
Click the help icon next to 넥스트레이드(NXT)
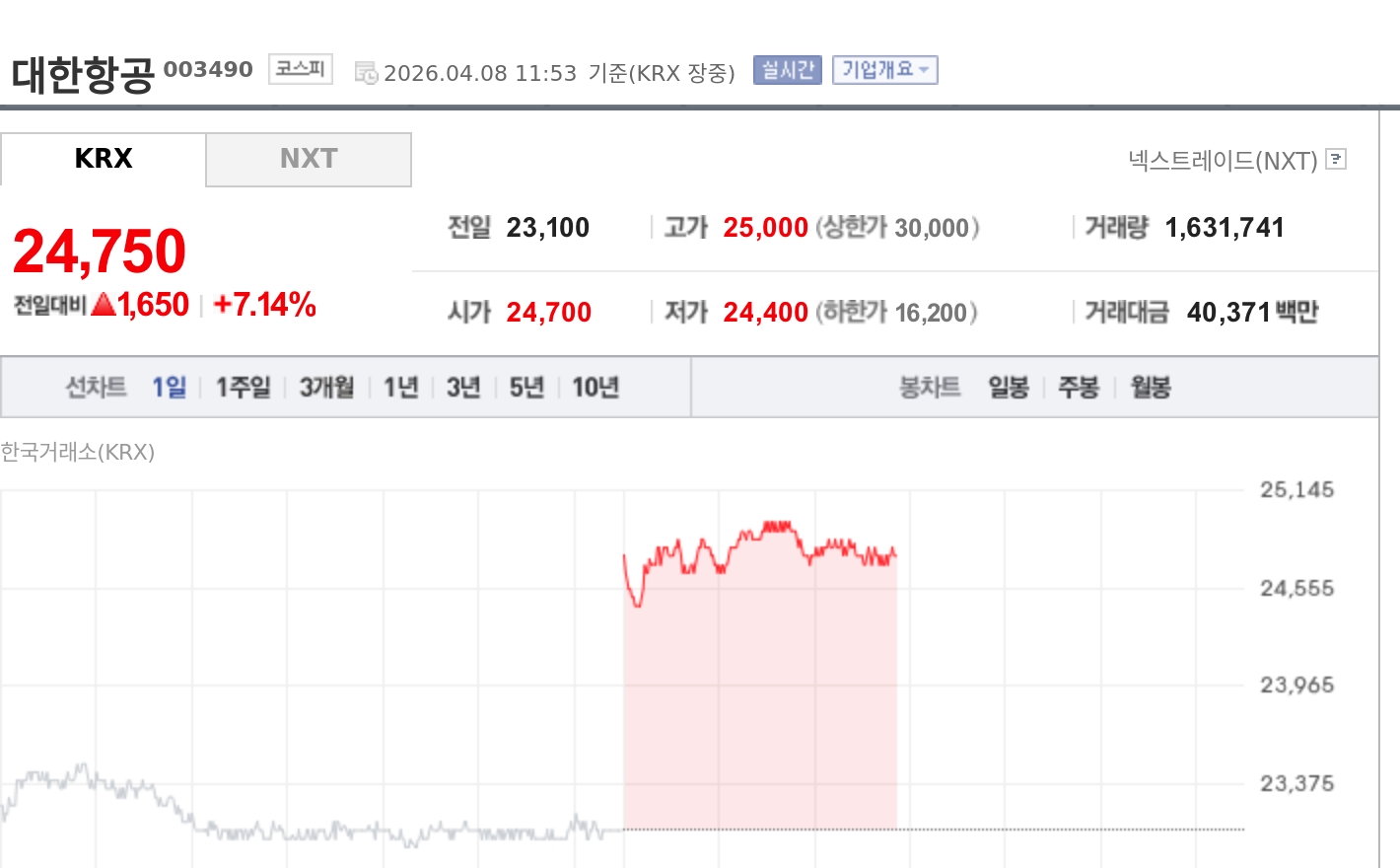pos(1336,159)
